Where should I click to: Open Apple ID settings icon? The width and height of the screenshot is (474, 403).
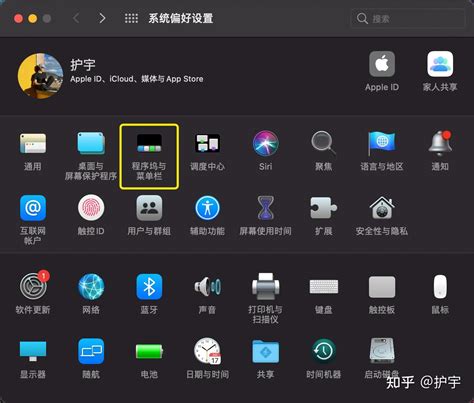coord(382,64)
